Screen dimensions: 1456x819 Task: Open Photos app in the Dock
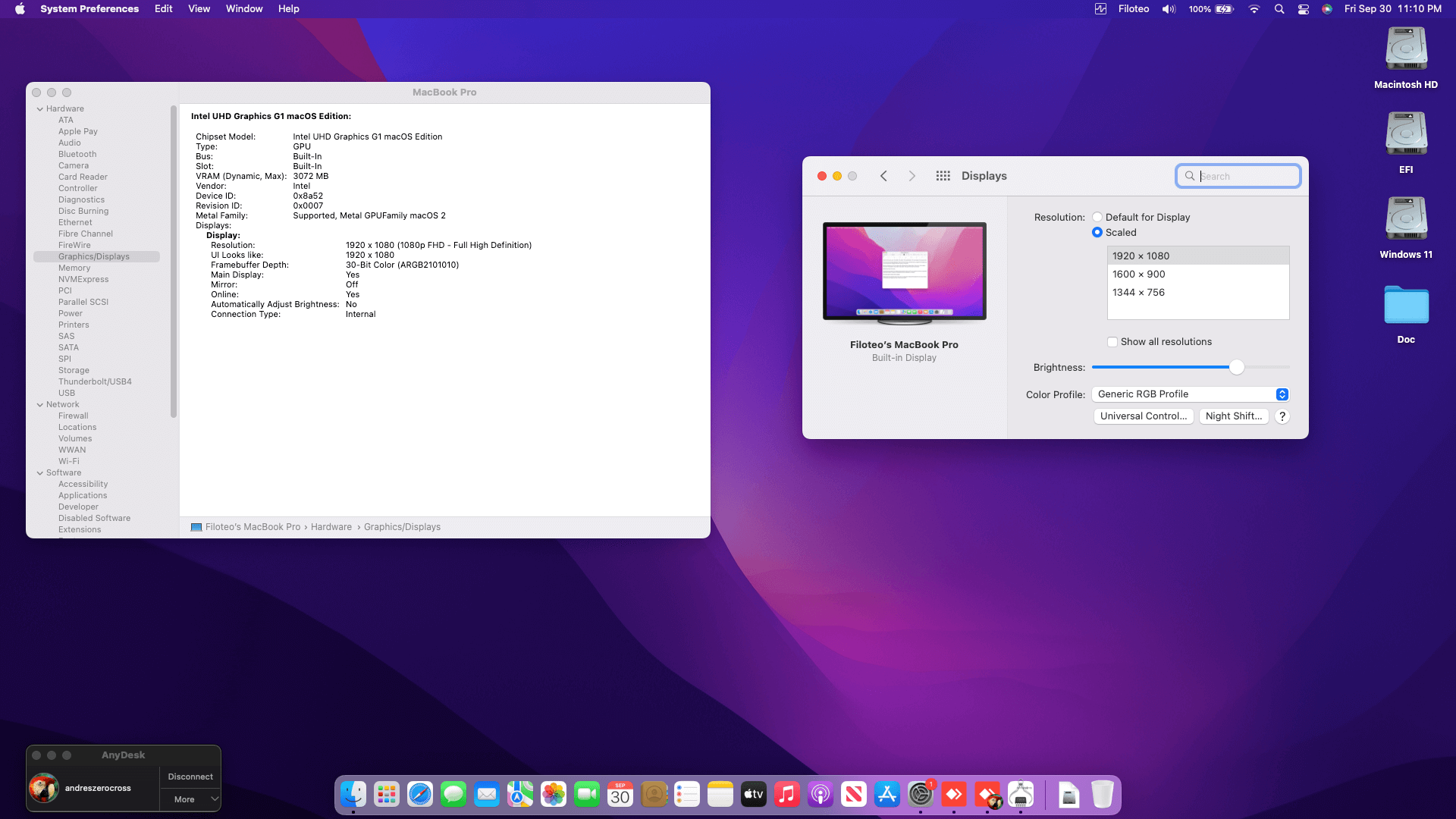554,794
